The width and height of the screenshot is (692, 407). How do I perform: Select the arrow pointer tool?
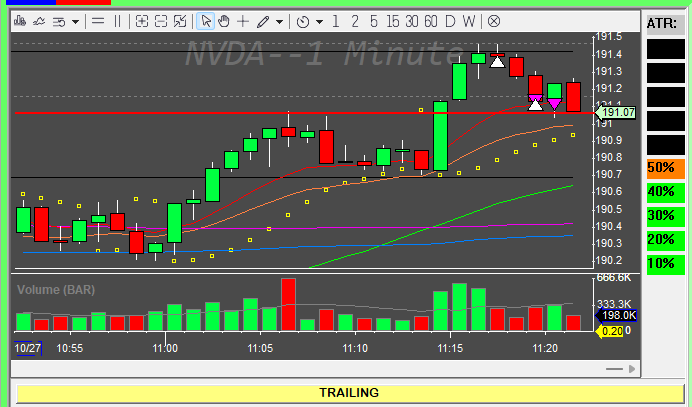[206, 21]
